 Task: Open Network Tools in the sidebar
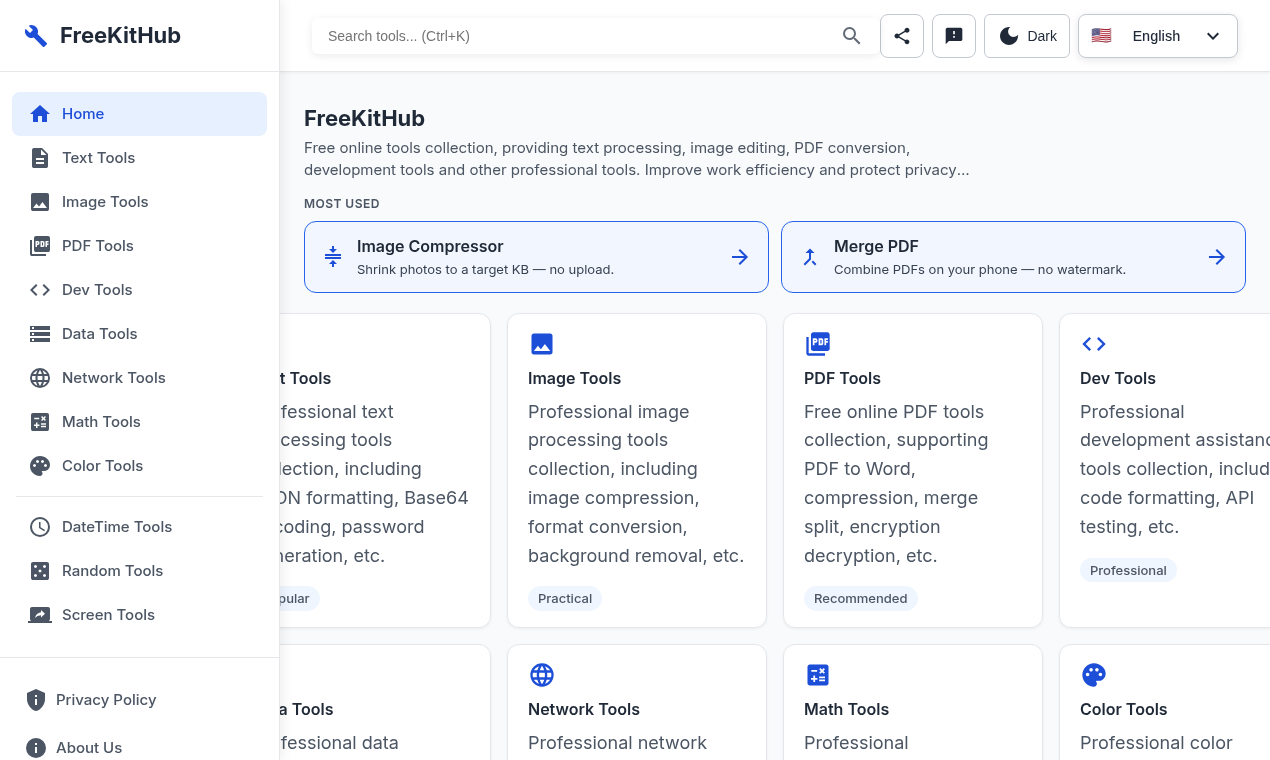pos(140,378)
